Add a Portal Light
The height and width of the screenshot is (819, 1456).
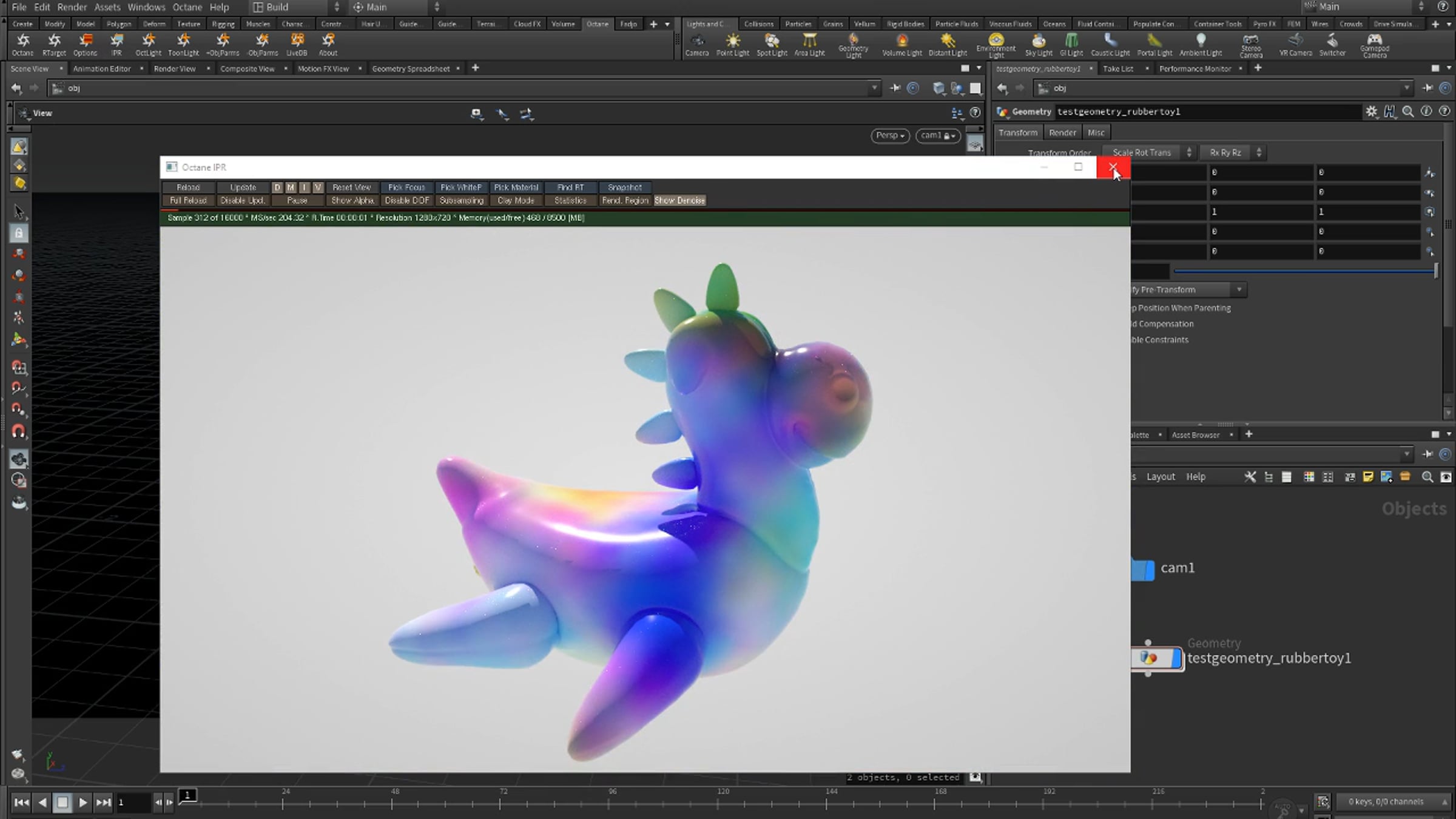click(x=1154, y=45)
